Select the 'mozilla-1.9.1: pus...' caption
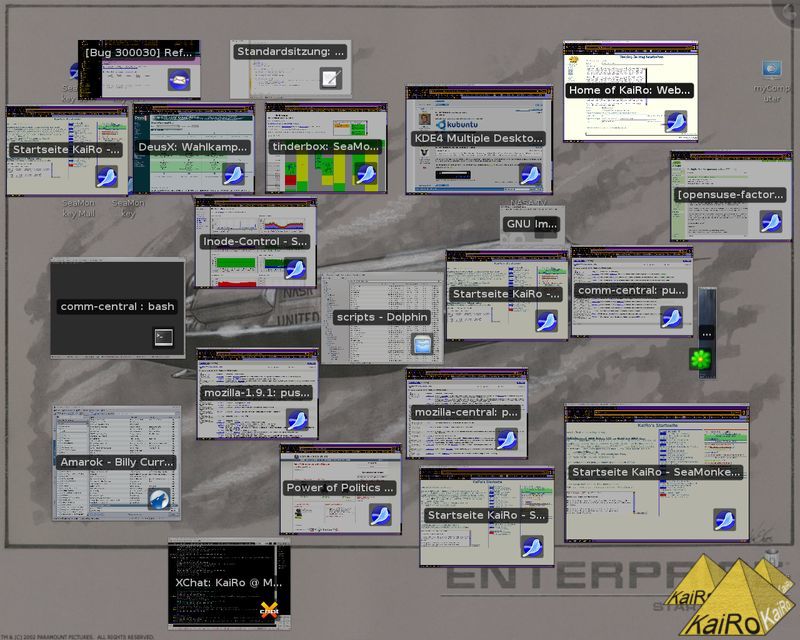 [x=257, y=392]
